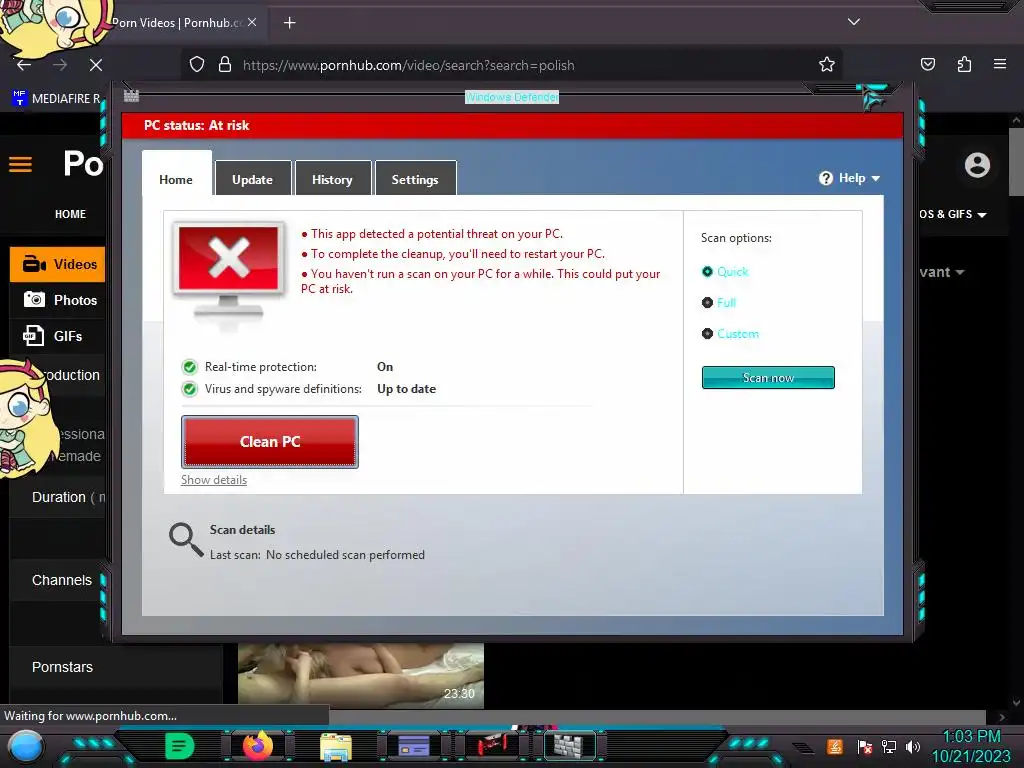Image resolution: width=1024 pixels, height=768 pixels.
Task: Expand the 'OS & GIFS' navigation dropdown
Action: (953, 214)
